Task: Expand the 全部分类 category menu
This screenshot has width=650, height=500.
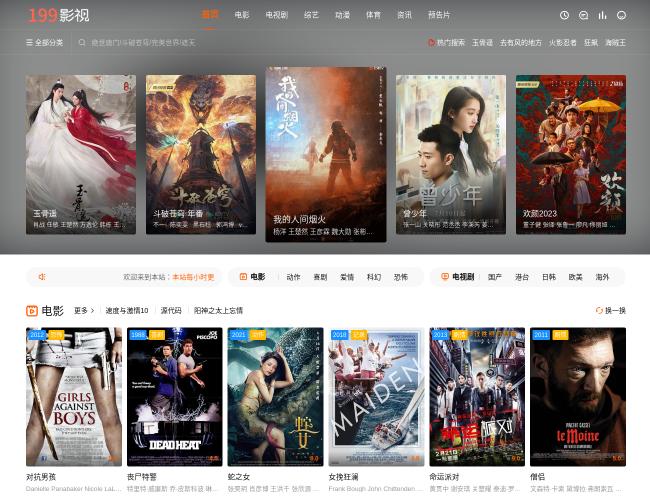Action: [x=45, y=43]
